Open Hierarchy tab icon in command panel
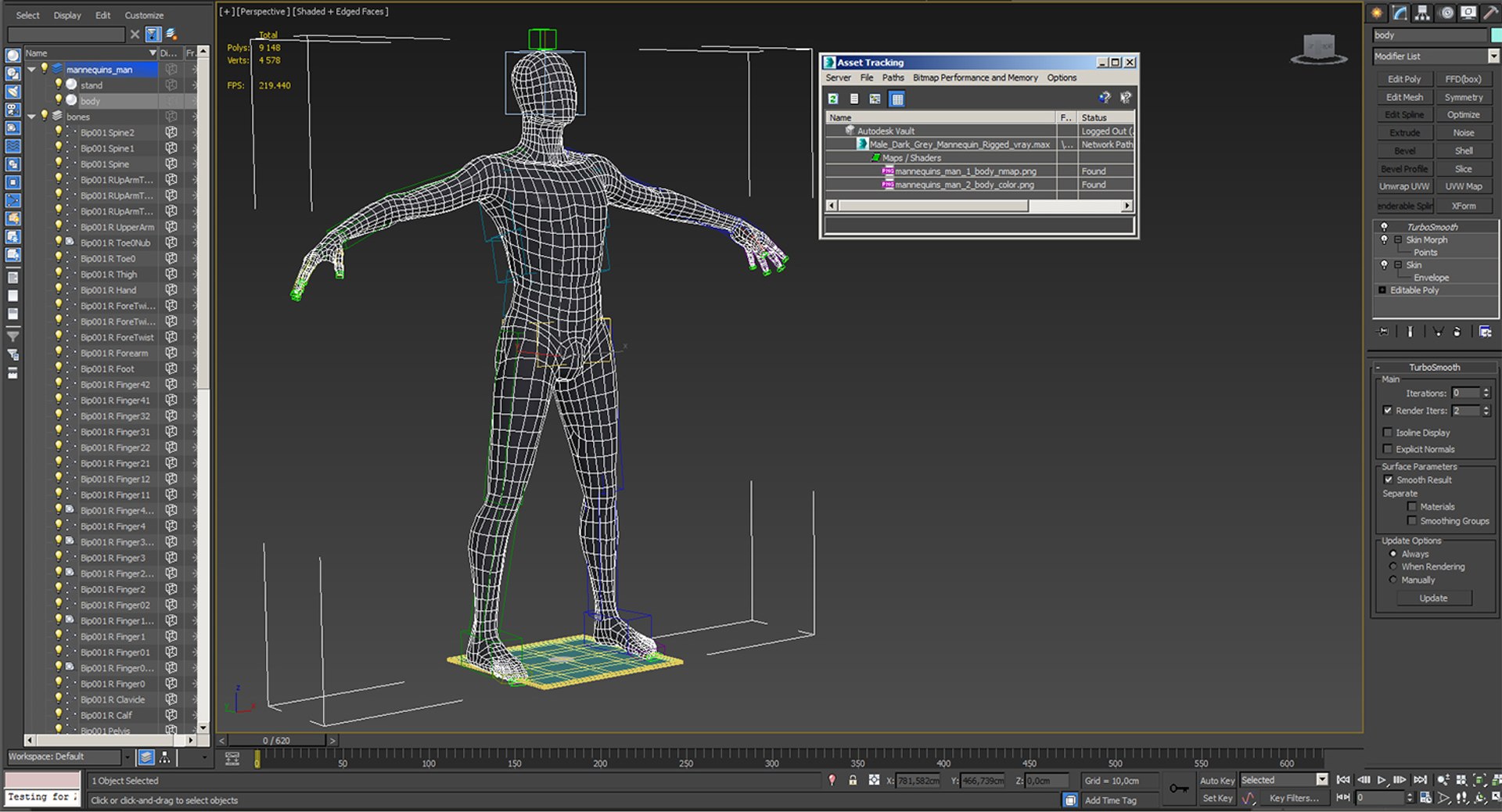Screen dimensions: 1502x812 pyautogui.click(x=1422, y=13)
